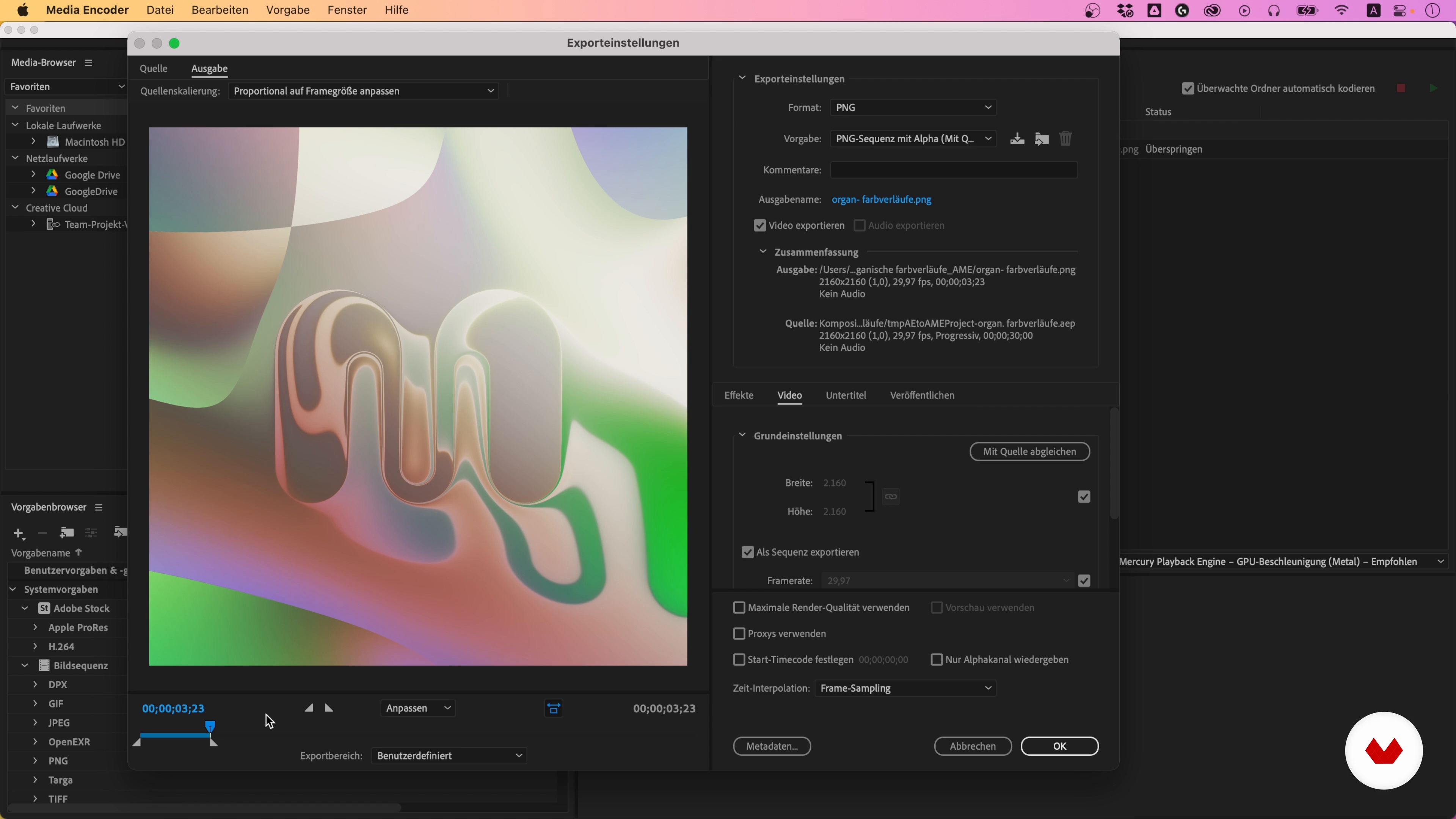
Task: Toggle Überwachte Ordner automatisch kodieren
Action: click(x=1188, y=89)
